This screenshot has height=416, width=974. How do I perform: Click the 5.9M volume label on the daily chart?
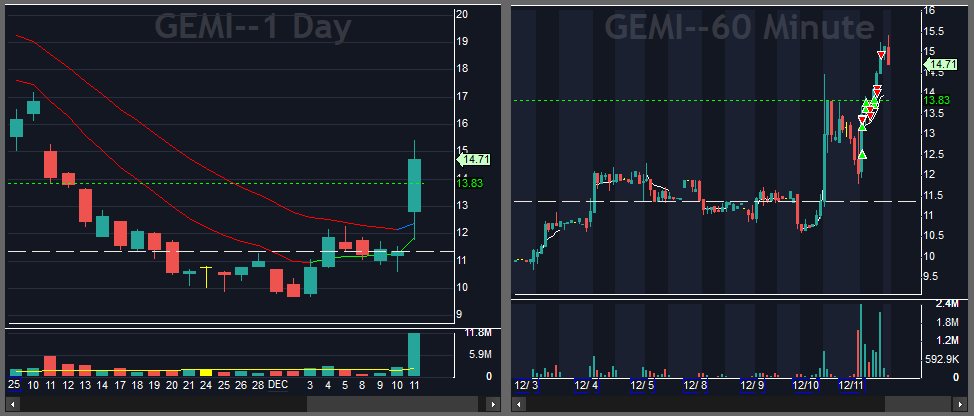[x=481, y=355]
